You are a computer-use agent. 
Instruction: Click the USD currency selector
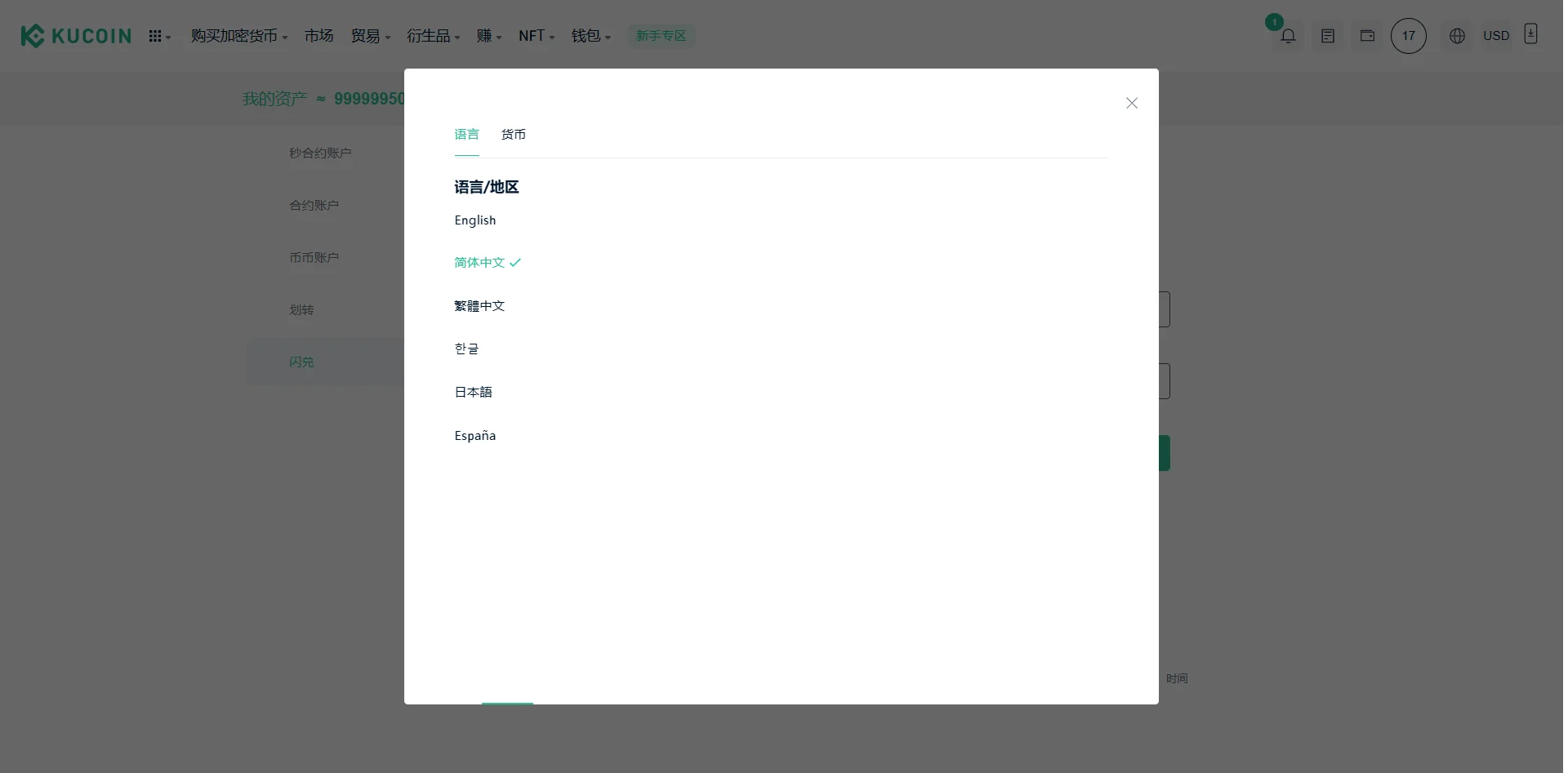(x=1495, y=36)
